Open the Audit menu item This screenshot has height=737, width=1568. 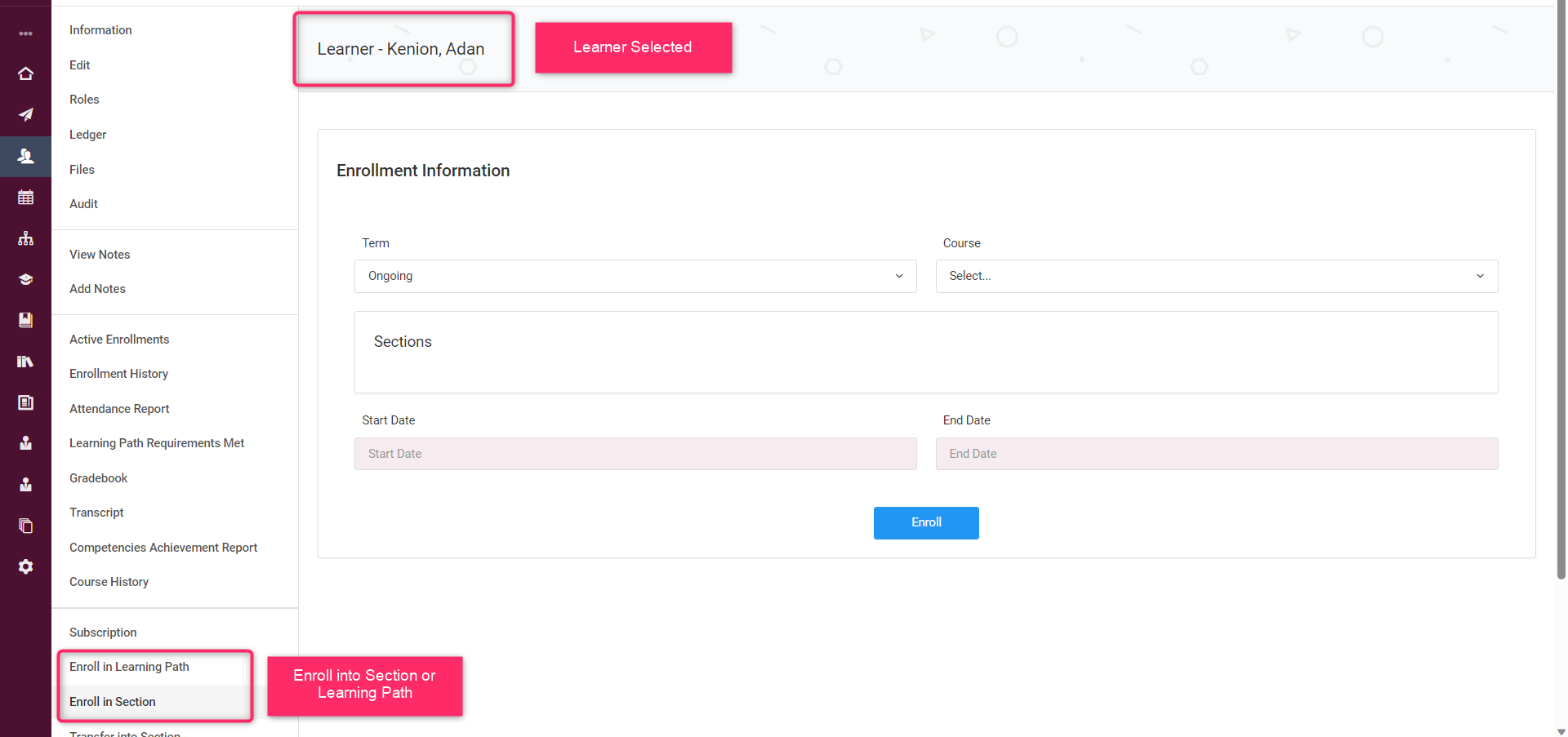point(83,204)
